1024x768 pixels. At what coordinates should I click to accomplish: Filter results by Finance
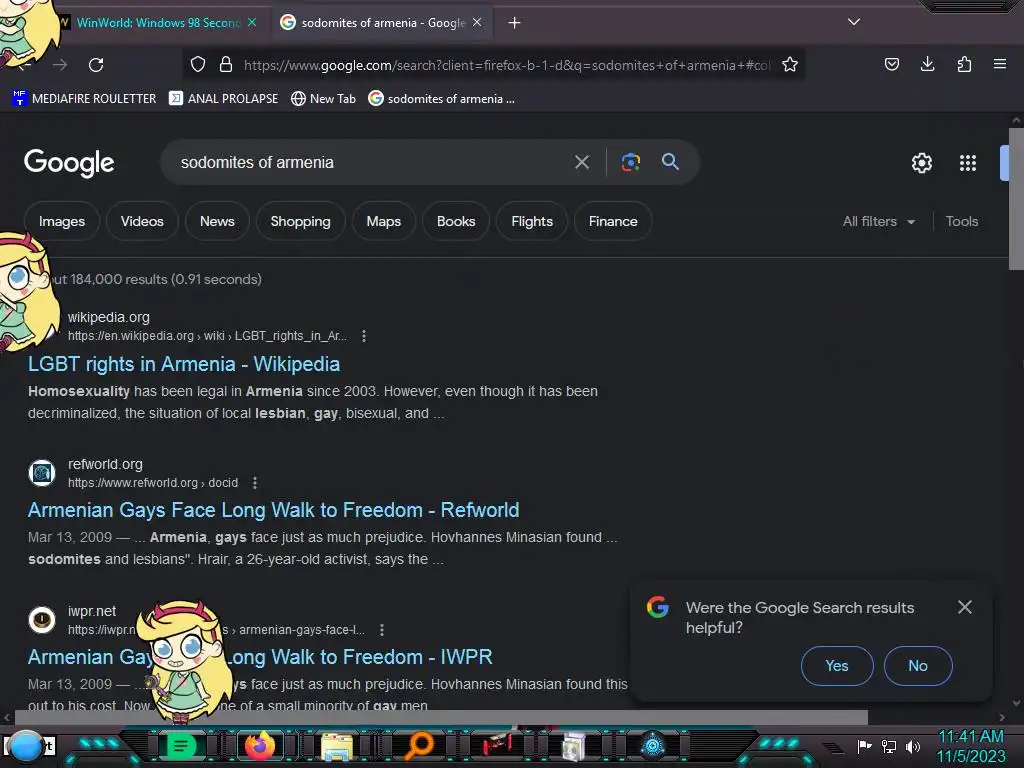613,221
